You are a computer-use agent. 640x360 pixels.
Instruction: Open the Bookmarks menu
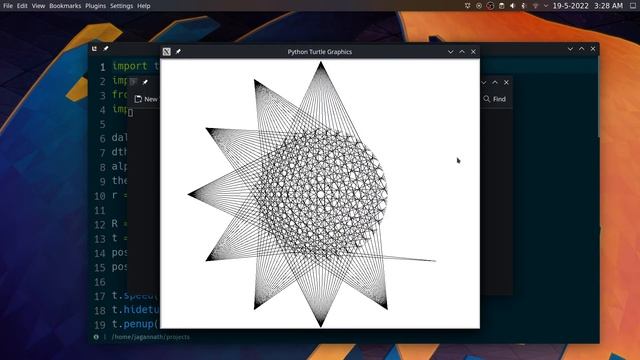65,6
